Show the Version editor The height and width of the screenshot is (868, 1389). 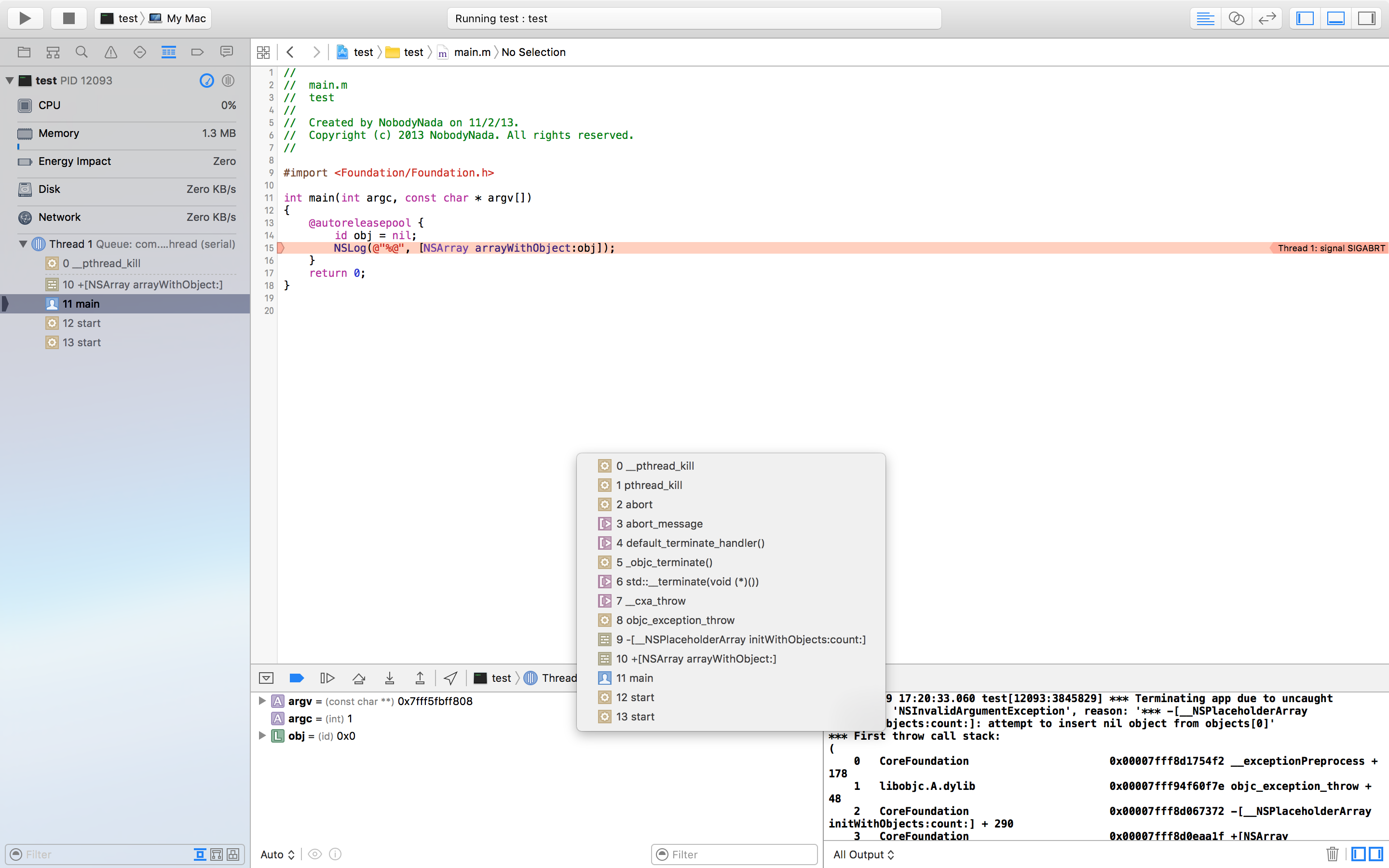[x=1267, y=18]
